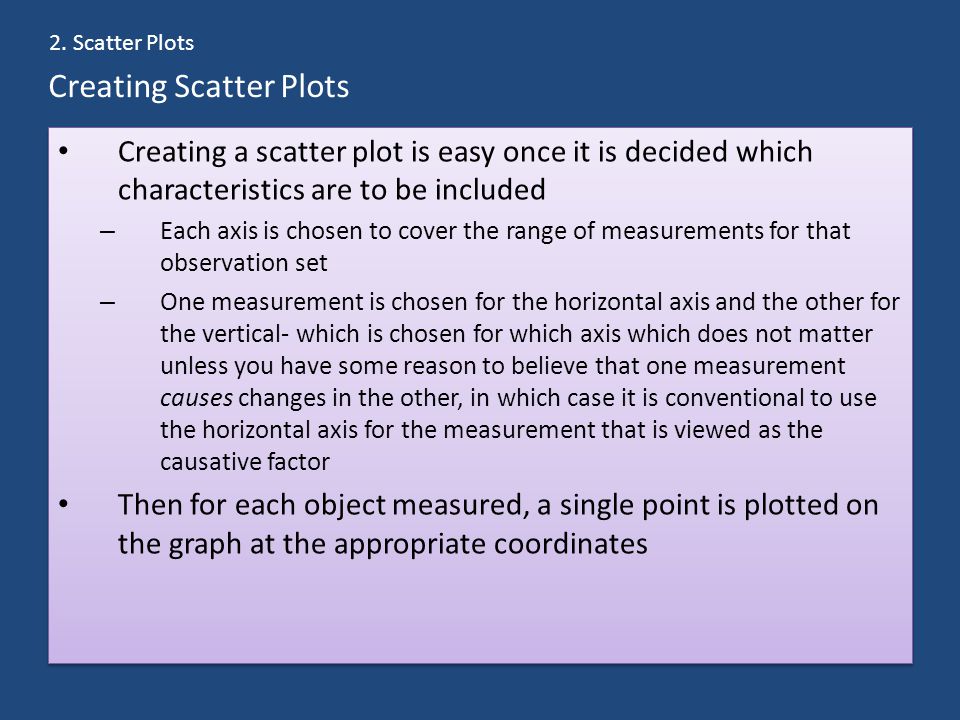
Task: Click the phrase 'causative factor'
Action: click(x=245, y=462)
